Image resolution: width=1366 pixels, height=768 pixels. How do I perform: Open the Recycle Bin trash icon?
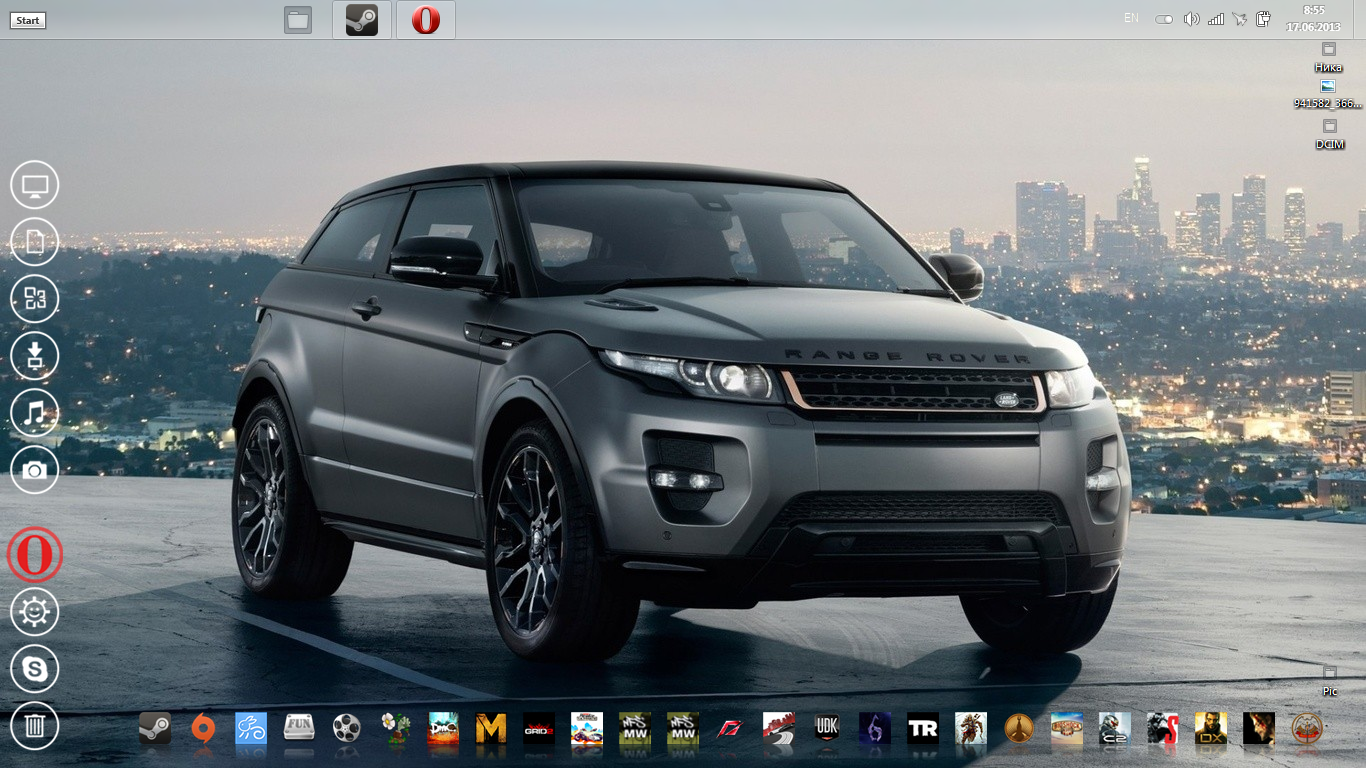[35, 726]
